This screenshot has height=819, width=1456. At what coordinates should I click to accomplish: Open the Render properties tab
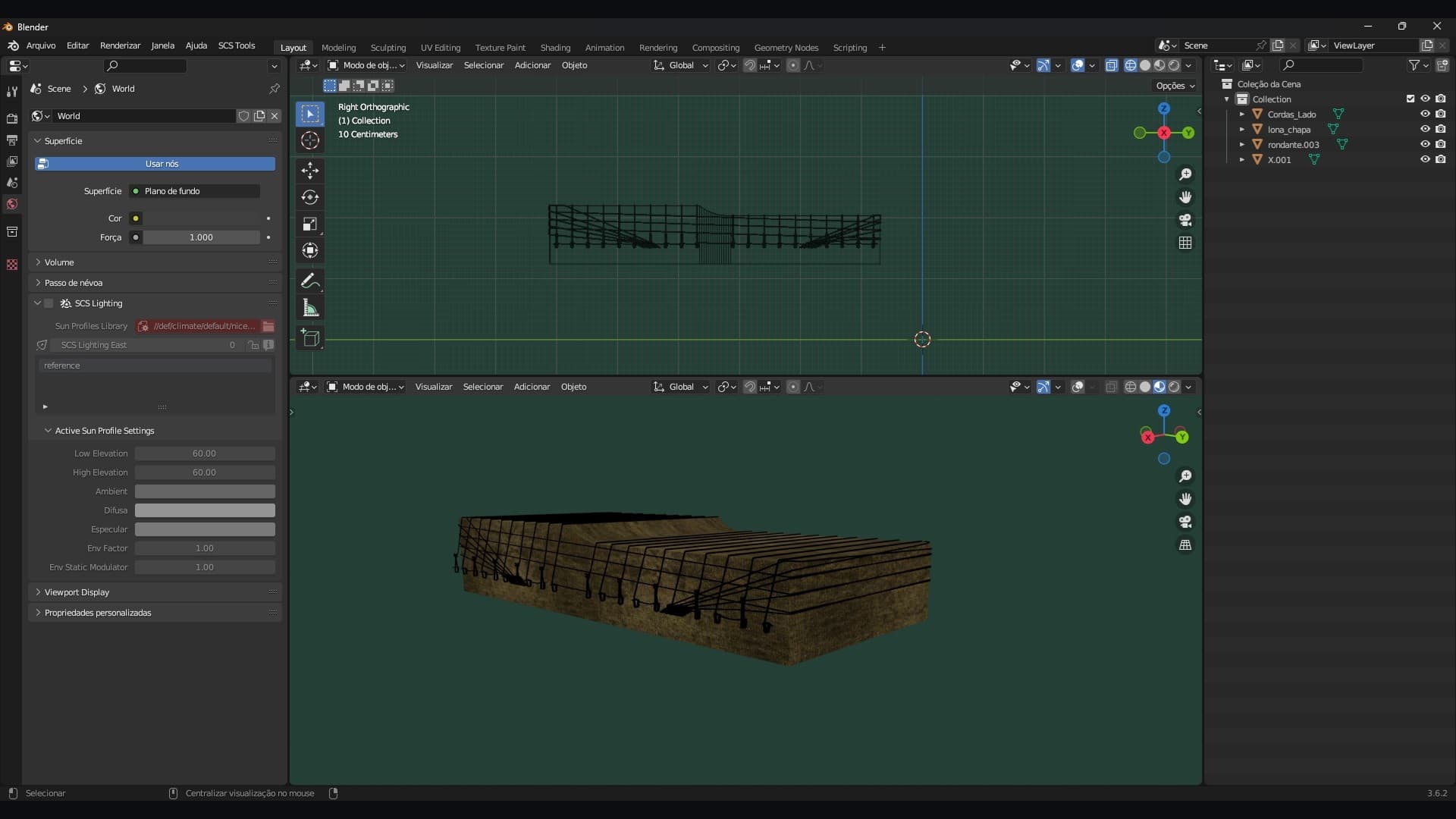(x=11, y=118)
